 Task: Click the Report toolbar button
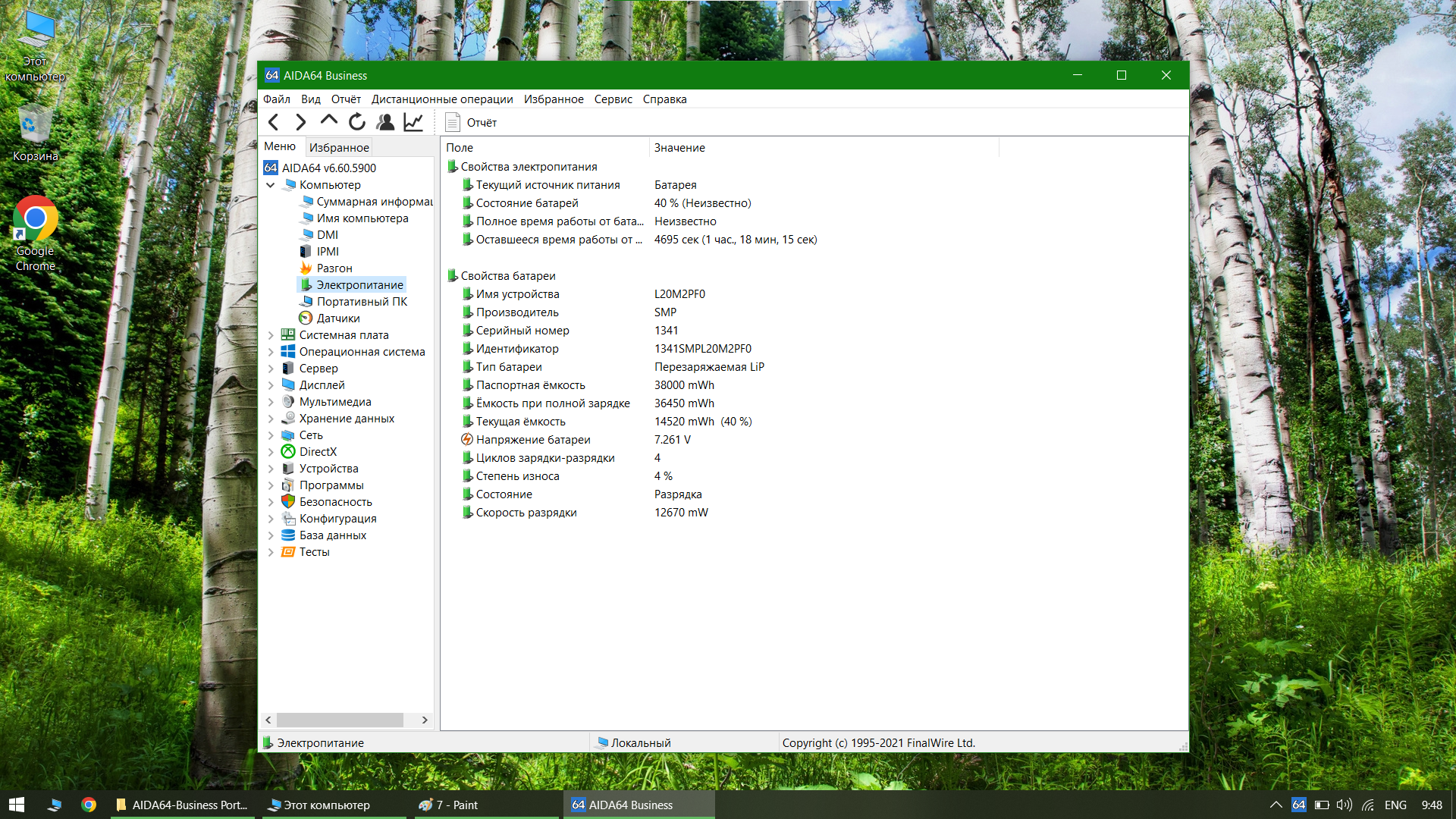click(x=472, y=122)
